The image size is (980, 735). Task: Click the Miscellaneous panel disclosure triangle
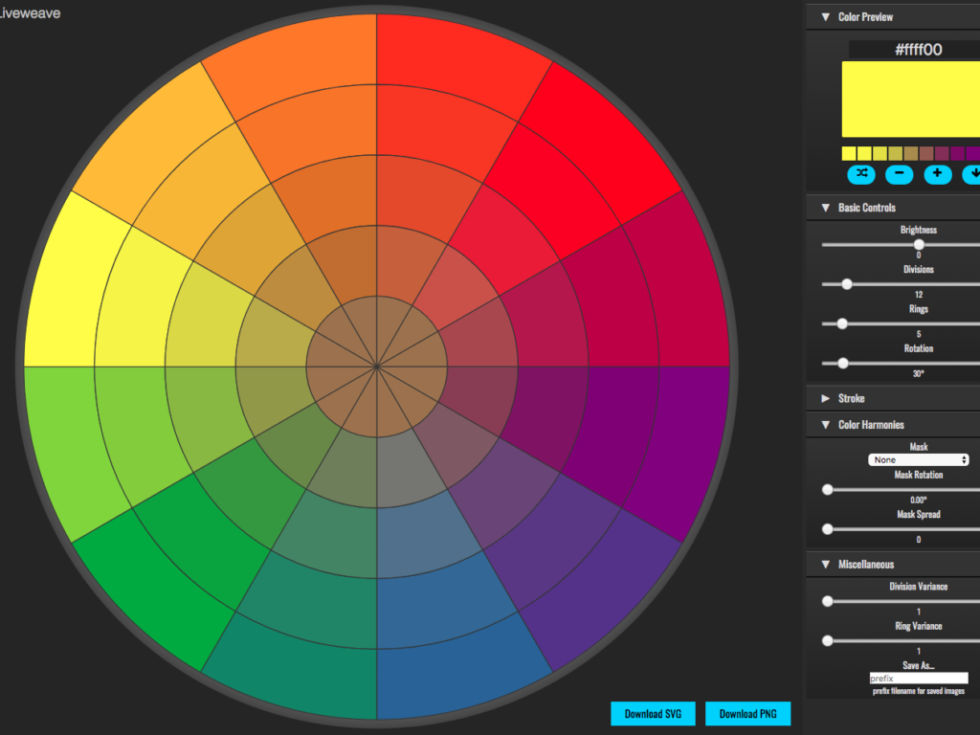click(x=825, y=564)
